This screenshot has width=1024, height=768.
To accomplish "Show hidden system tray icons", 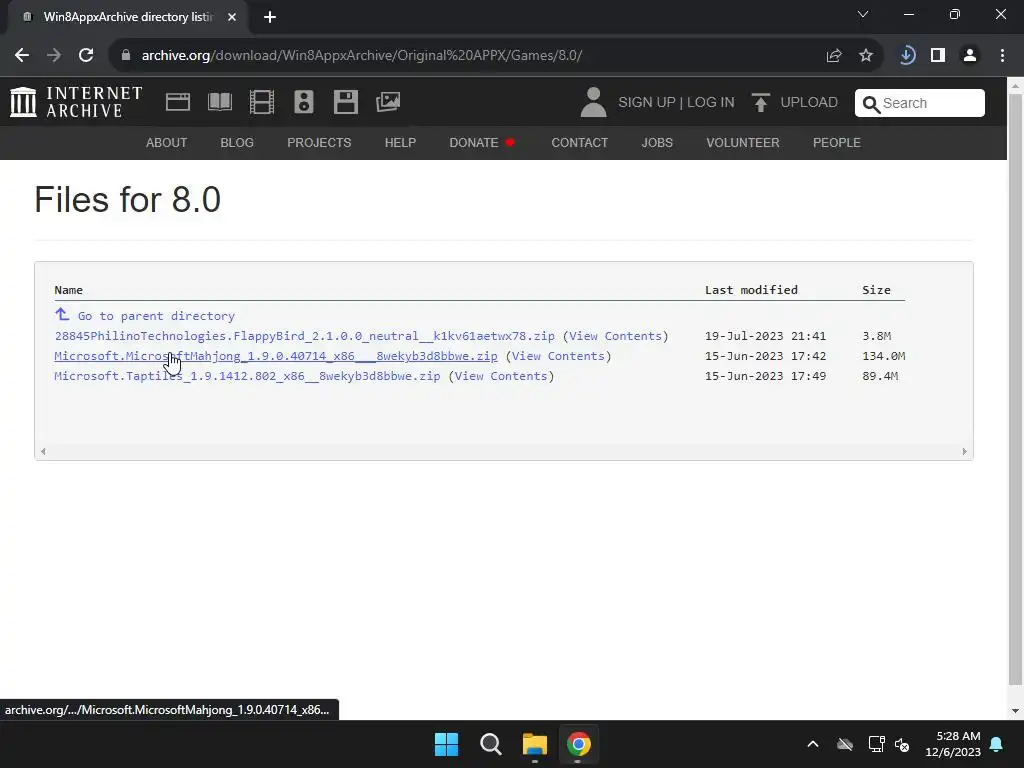I will [813, 744].
